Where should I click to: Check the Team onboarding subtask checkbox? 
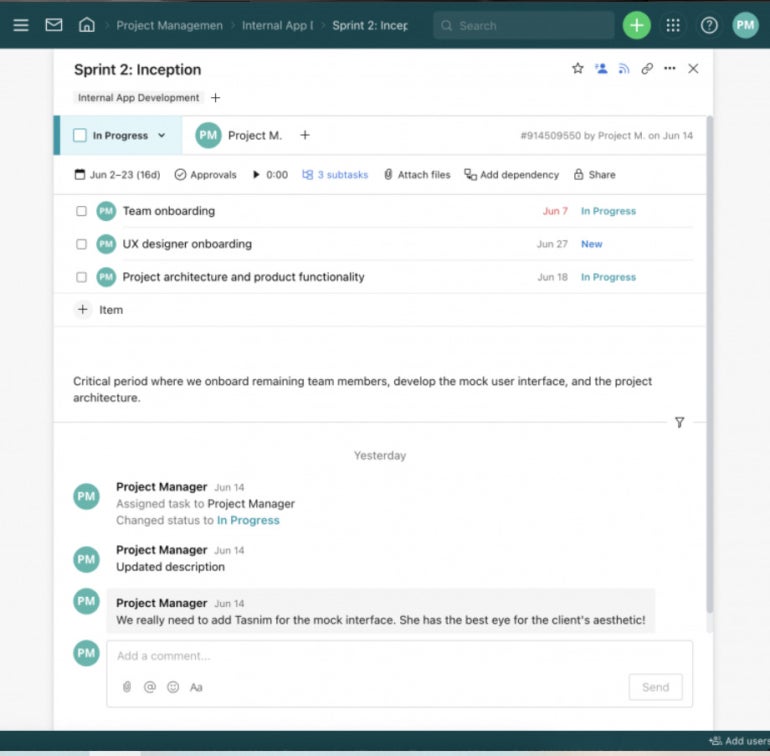[82, 211]
